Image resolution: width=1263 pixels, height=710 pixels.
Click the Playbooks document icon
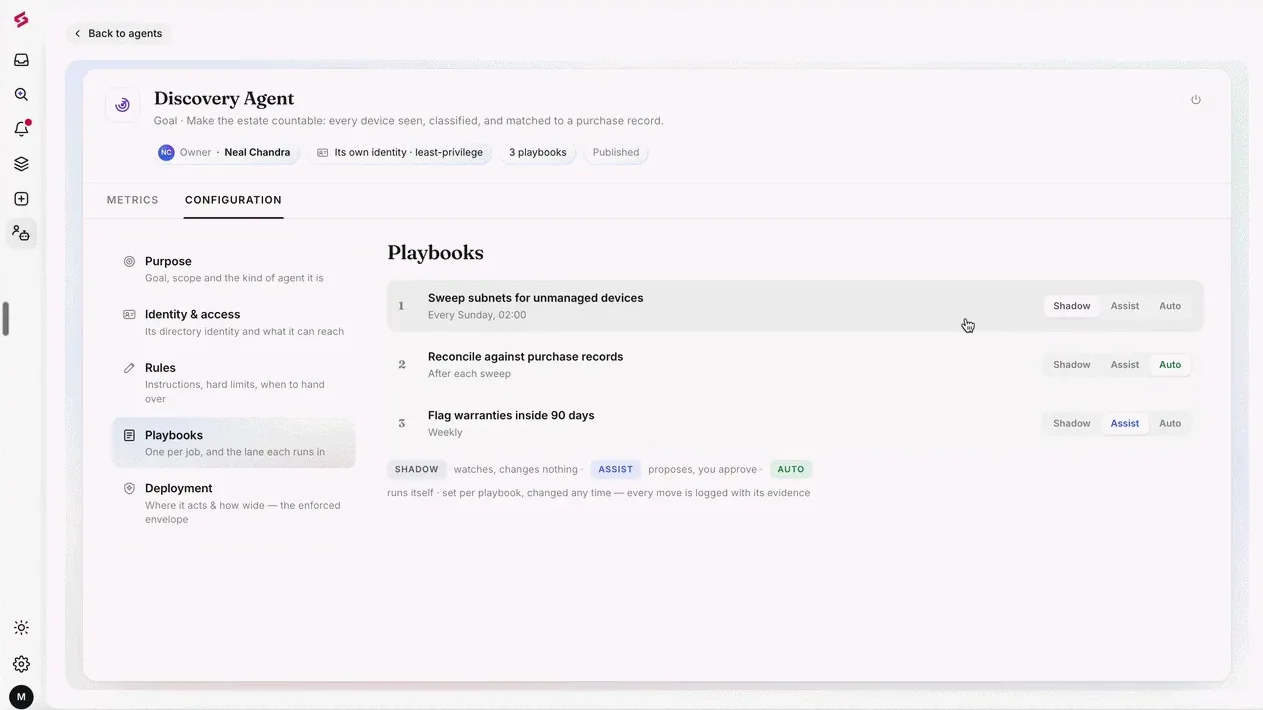click(129, 435)
